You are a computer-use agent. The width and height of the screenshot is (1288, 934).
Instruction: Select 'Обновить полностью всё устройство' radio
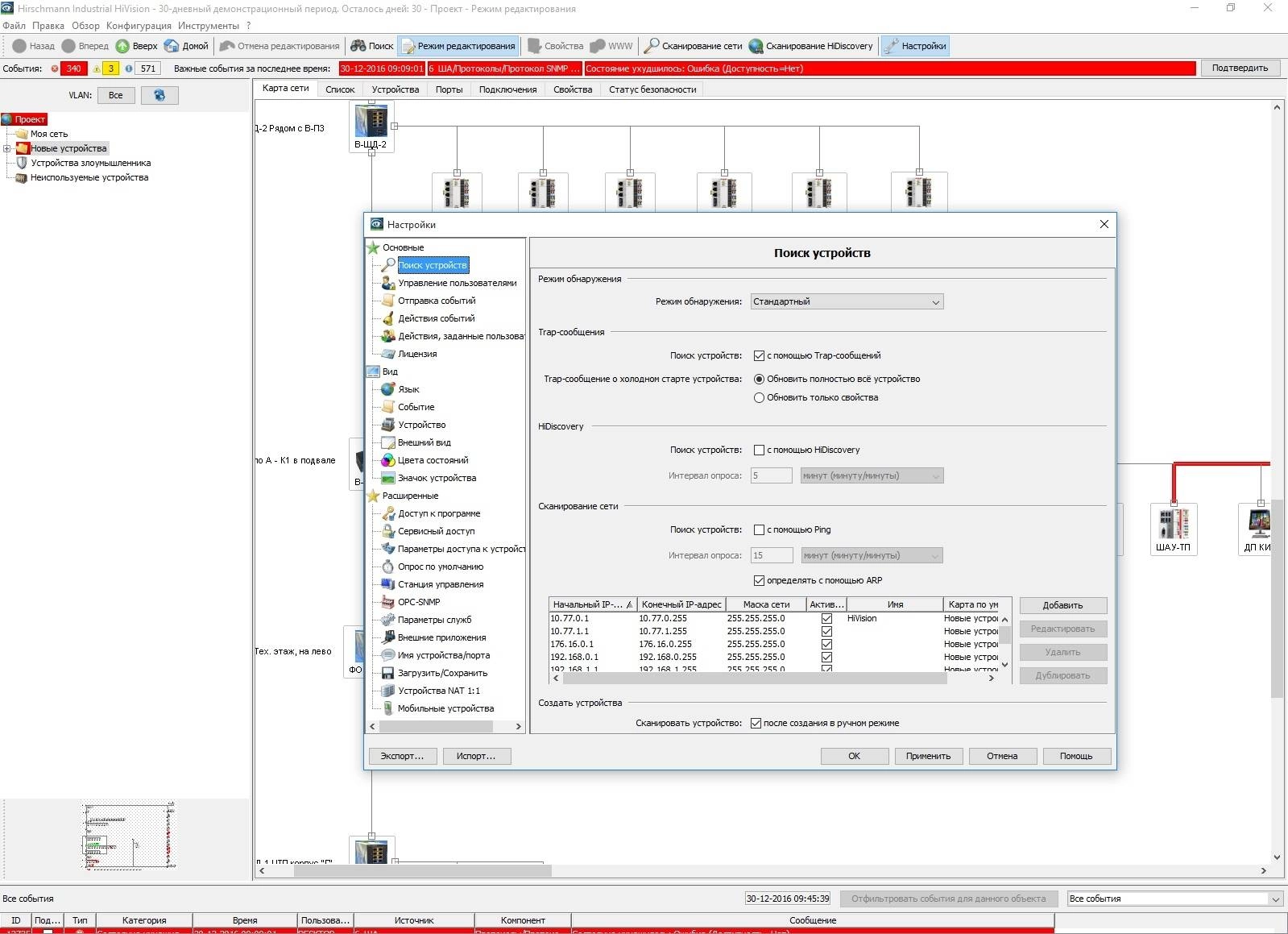pos(759,379)
